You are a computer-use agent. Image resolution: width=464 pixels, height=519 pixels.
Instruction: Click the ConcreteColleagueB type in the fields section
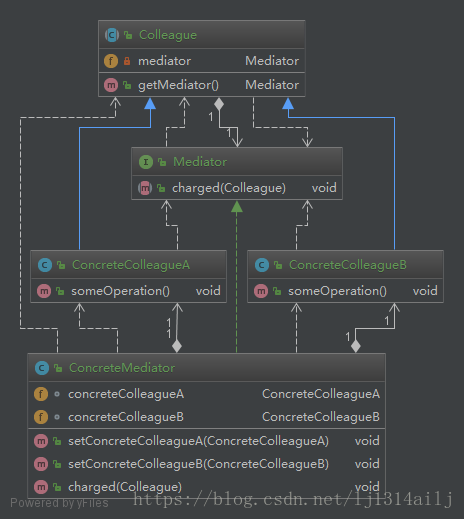click(x=321, y=417)
